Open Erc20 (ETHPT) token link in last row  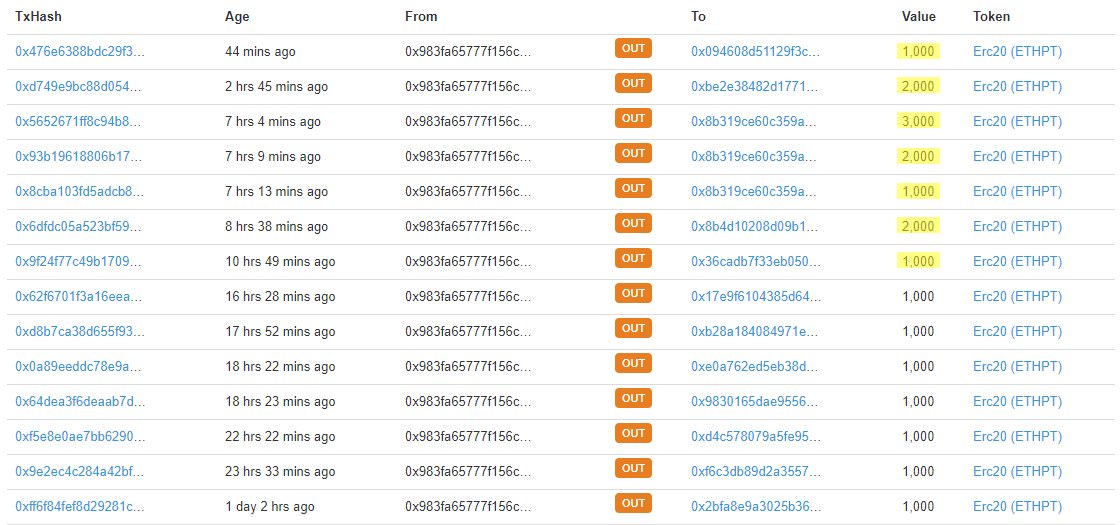coord(1017,506)
